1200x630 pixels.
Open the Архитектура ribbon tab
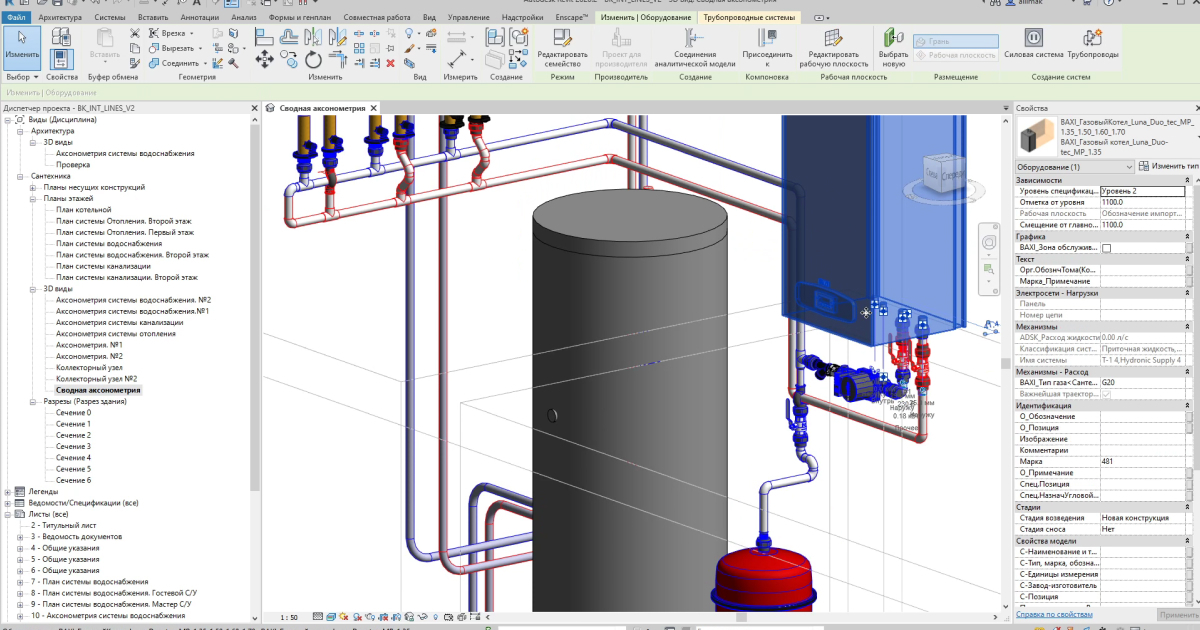61,18
